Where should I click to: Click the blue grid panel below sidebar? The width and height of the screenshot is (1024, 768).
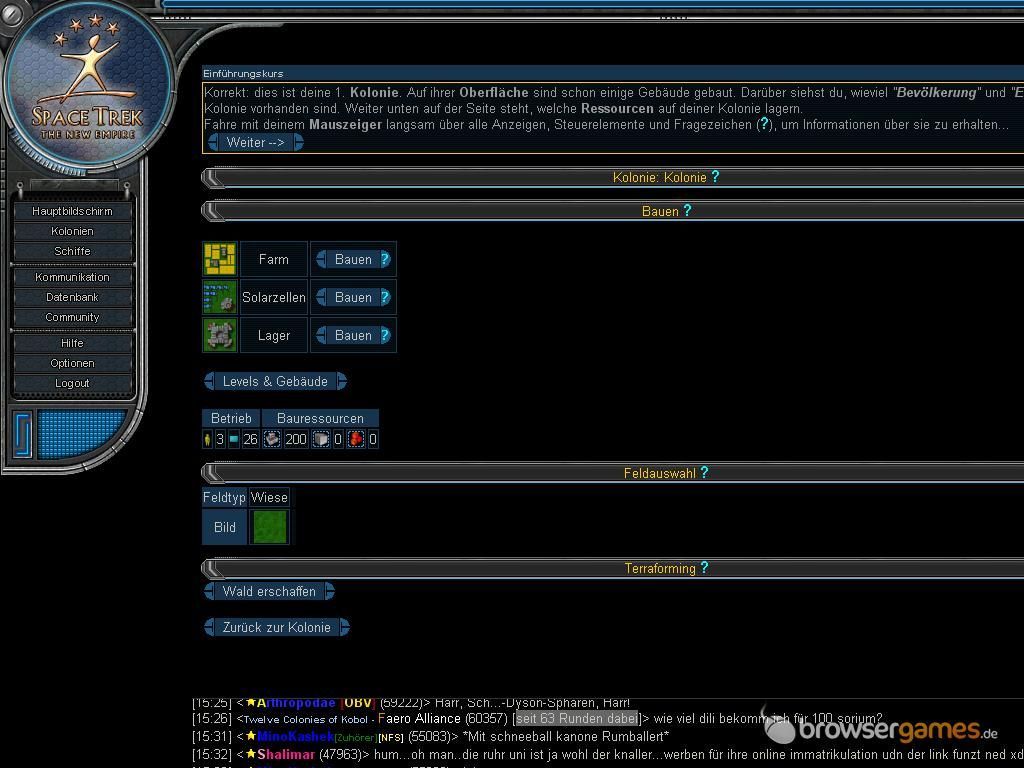pos(80,433)
